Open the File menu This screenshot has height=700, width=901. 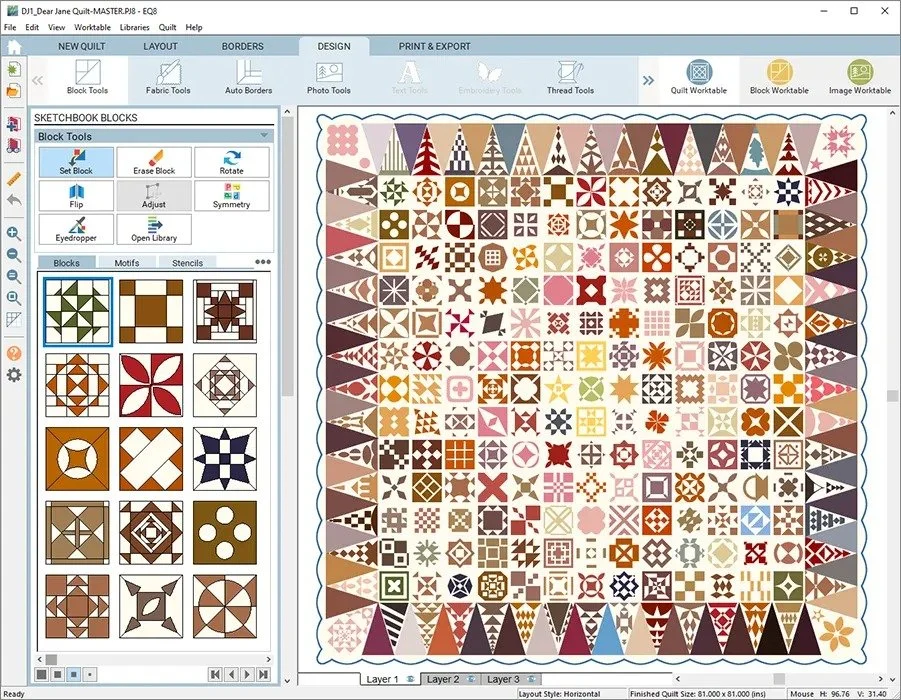[x=10, y=27]
